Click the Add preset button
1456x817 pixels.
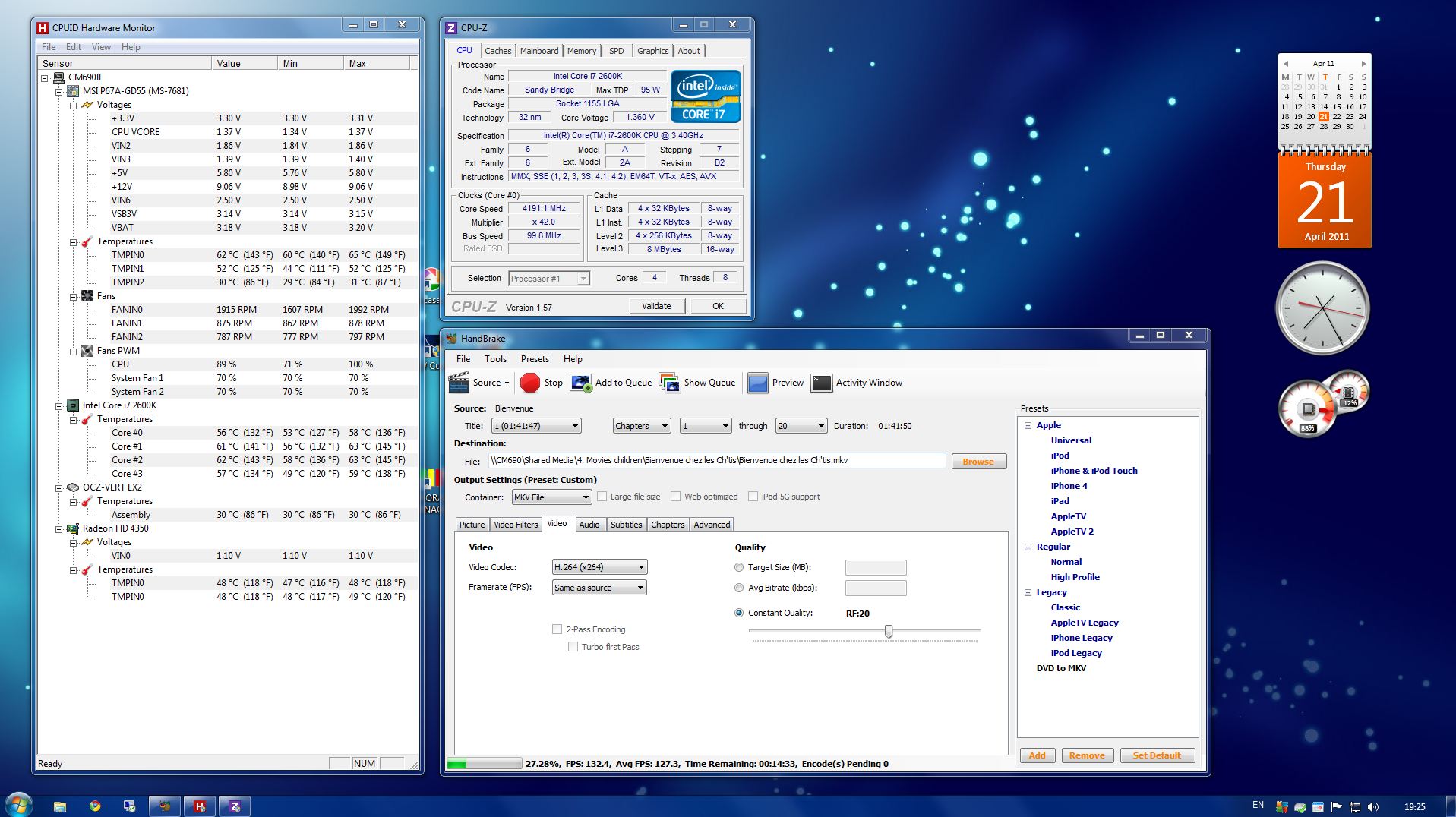click(x=1037, y=755)
